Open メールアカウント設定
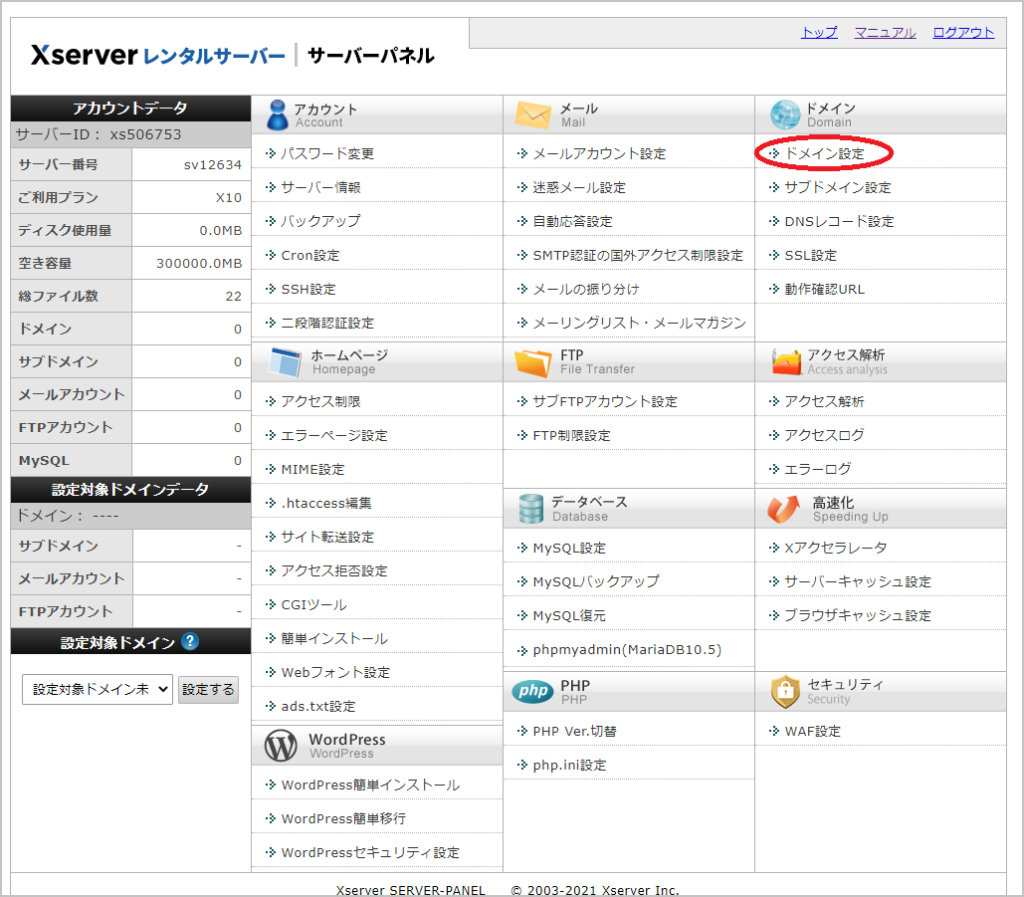 pyautogui.click(x=600, y=153)
